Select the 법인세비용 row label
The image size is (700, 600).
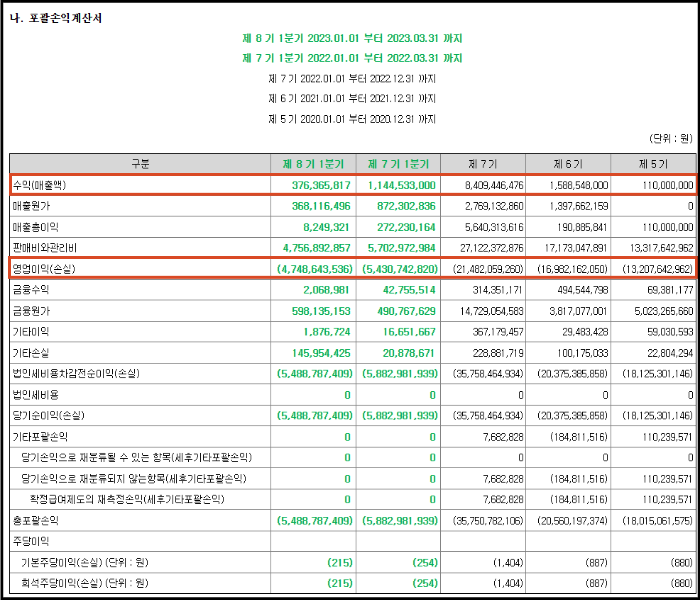pos(35,395)
